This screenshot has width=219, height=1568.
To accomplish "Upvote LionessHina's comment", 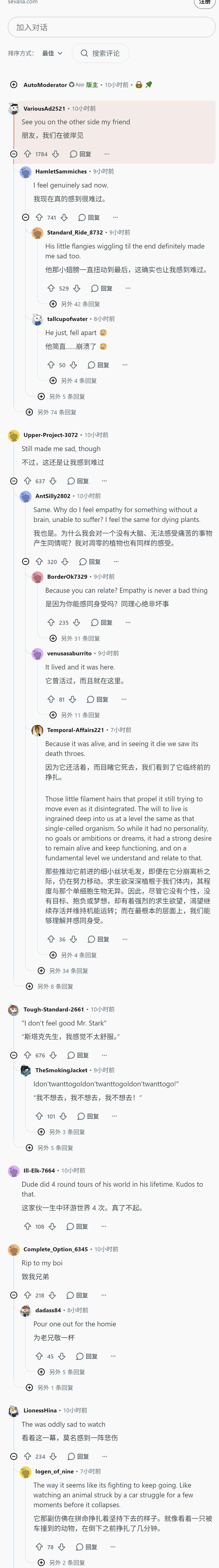I will 27,1457.
